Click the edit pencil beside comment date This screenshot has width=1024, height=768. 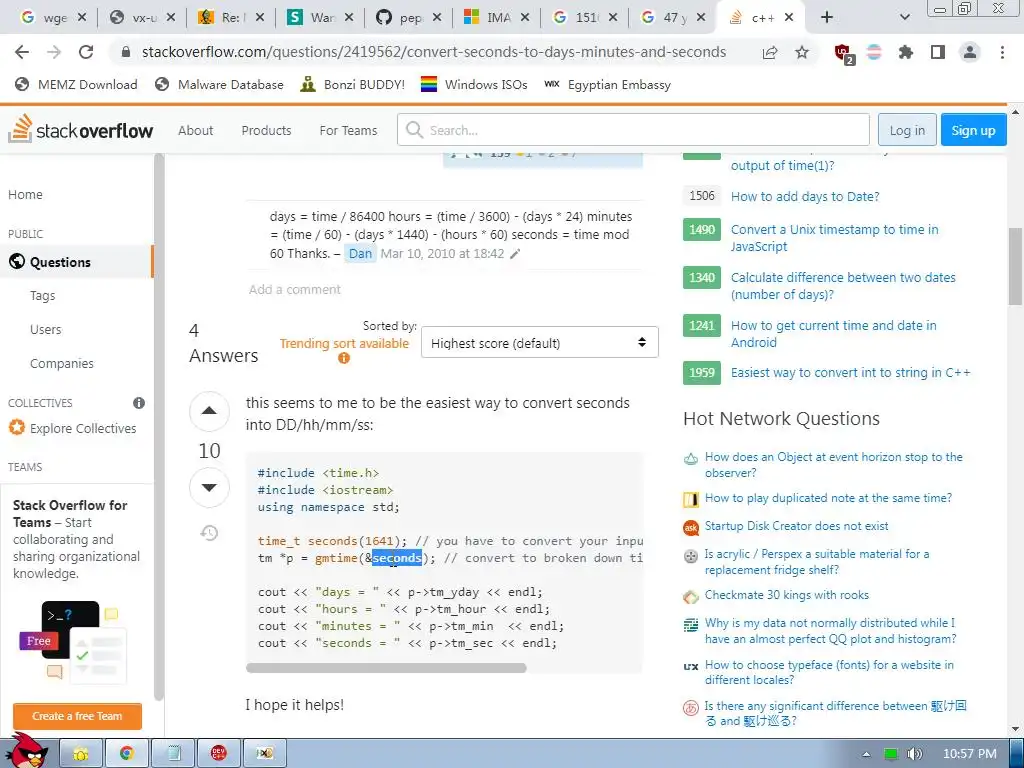click(515, 254)
